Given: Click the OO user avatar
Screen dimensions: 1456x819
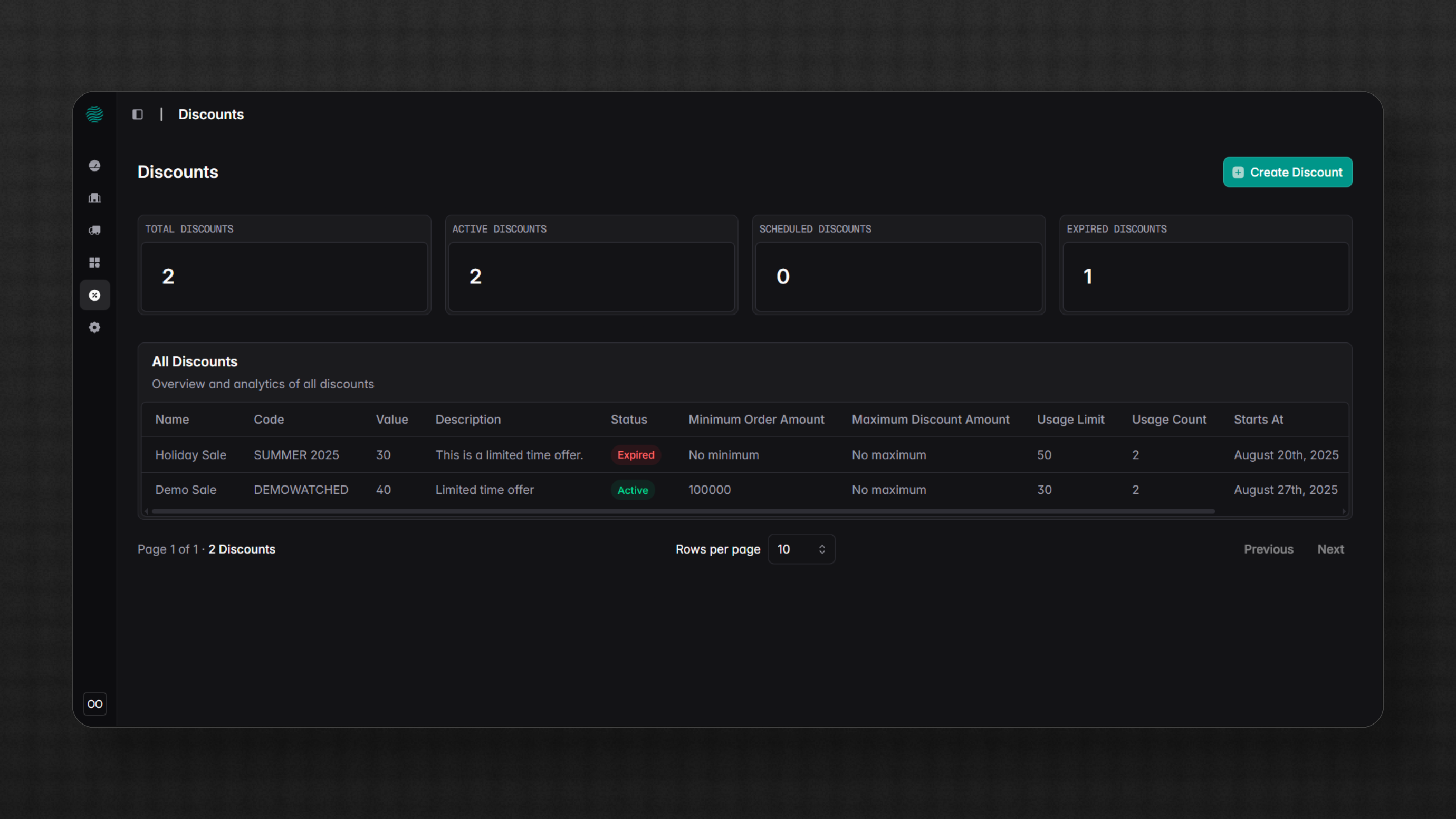Looking at the screenshot, I should (x=94, y=703).
